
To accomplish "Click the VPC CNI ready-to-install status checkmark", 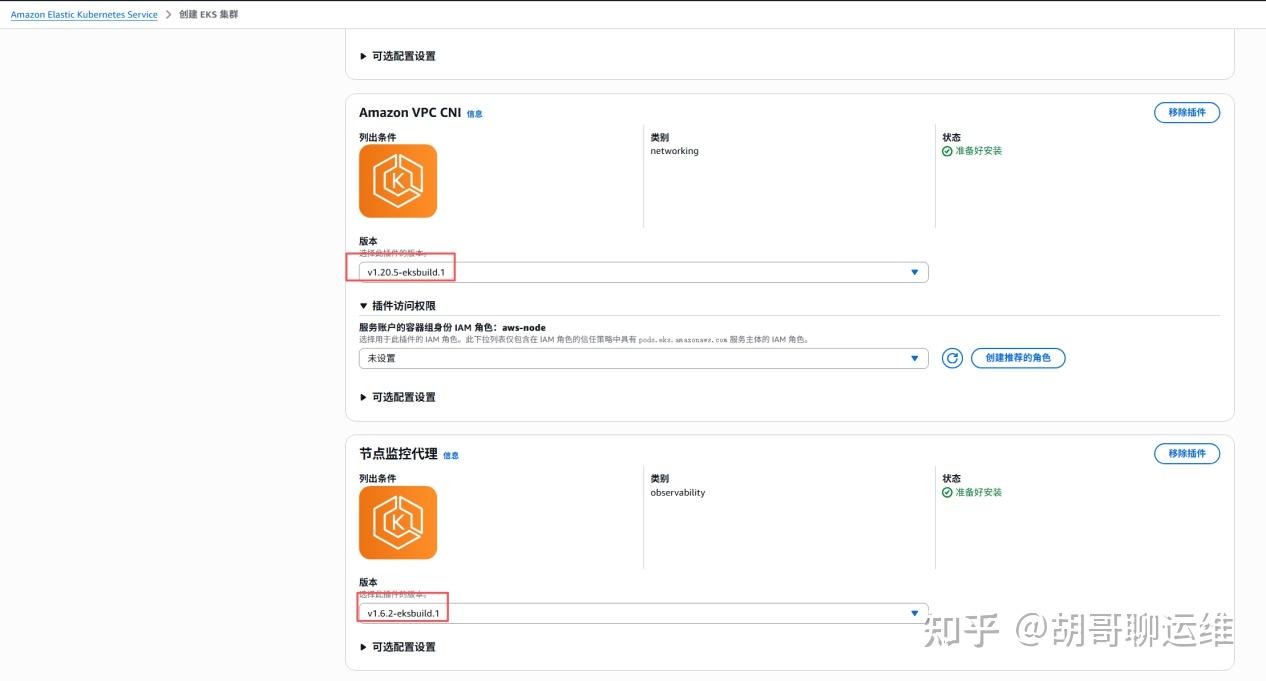I will (x=947, y=151).
